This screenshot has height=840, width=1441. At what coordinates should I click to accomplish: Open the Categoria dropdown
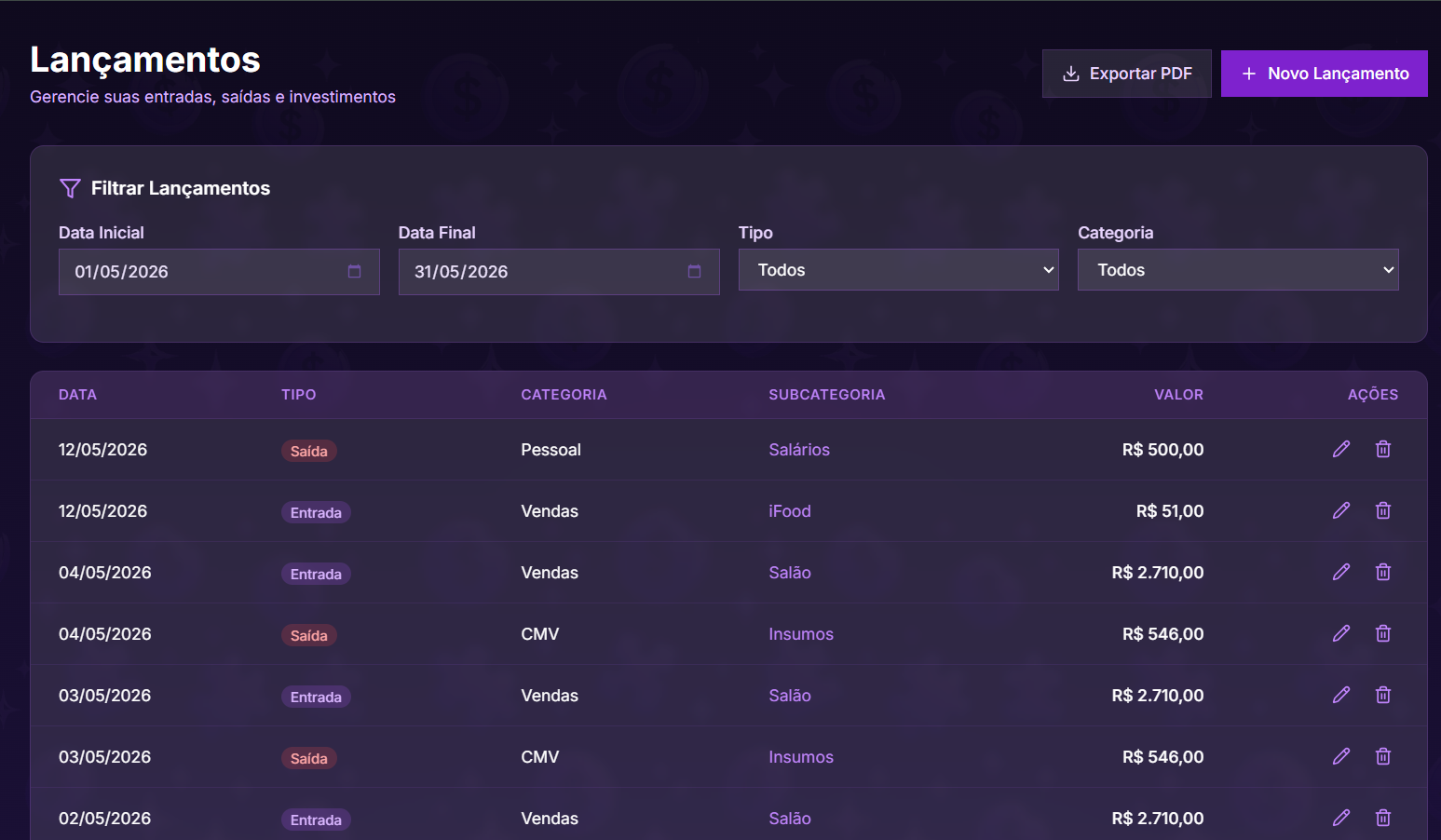pyautogui.click(x=1238, y=270)
